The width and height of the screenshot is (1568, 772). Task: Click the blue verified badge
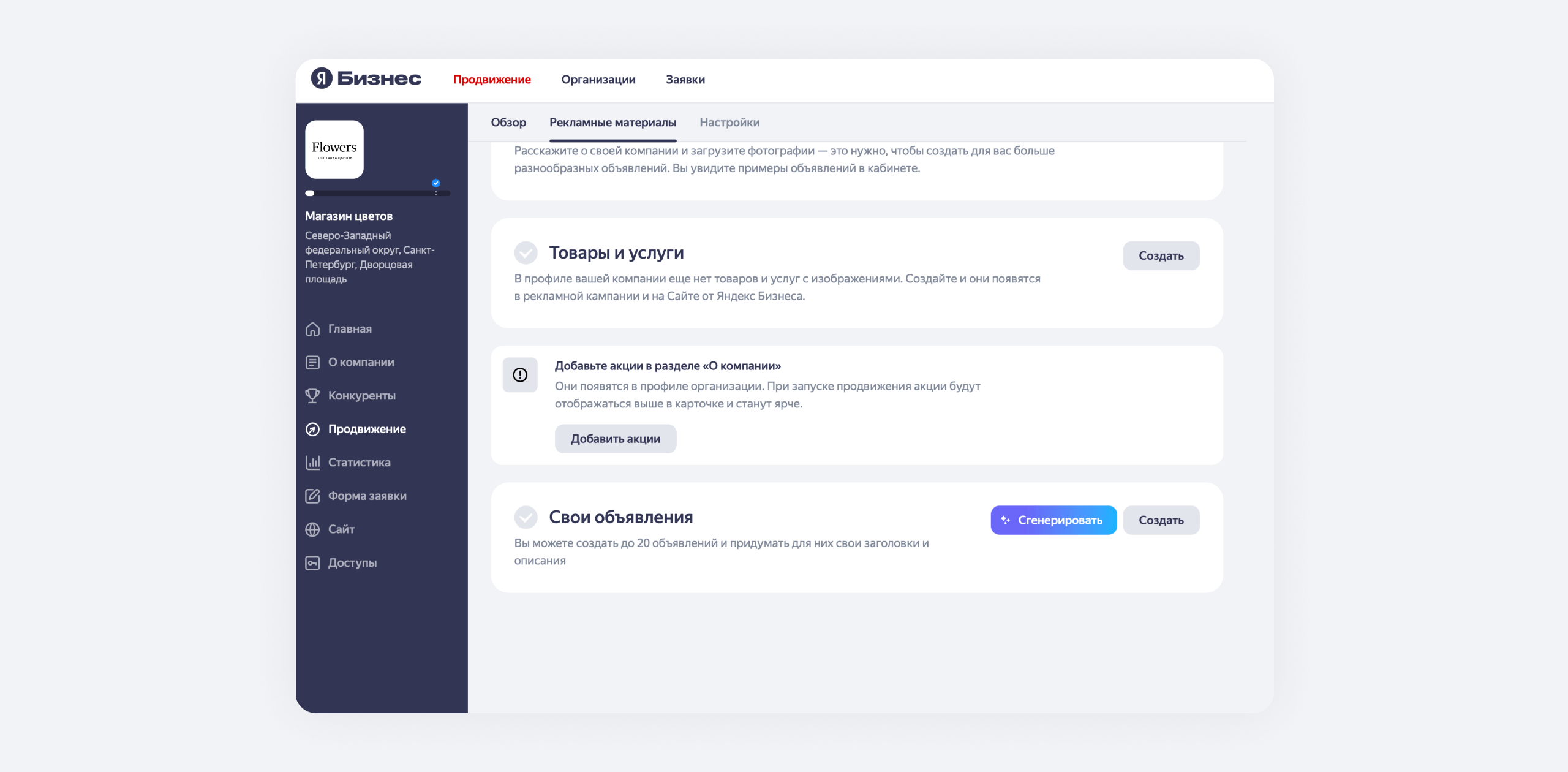tap(435, 183)
